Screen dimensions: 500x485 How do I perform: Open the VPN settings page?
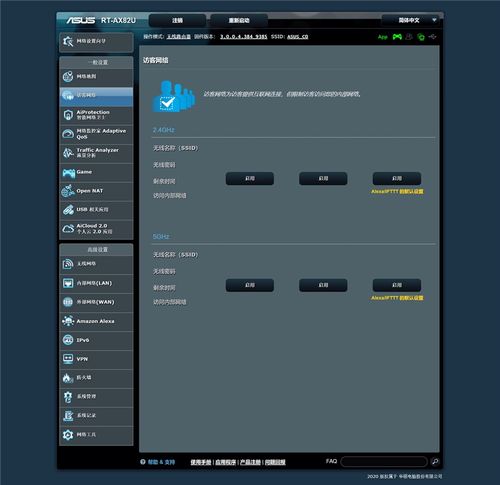(x=96, y=359)
